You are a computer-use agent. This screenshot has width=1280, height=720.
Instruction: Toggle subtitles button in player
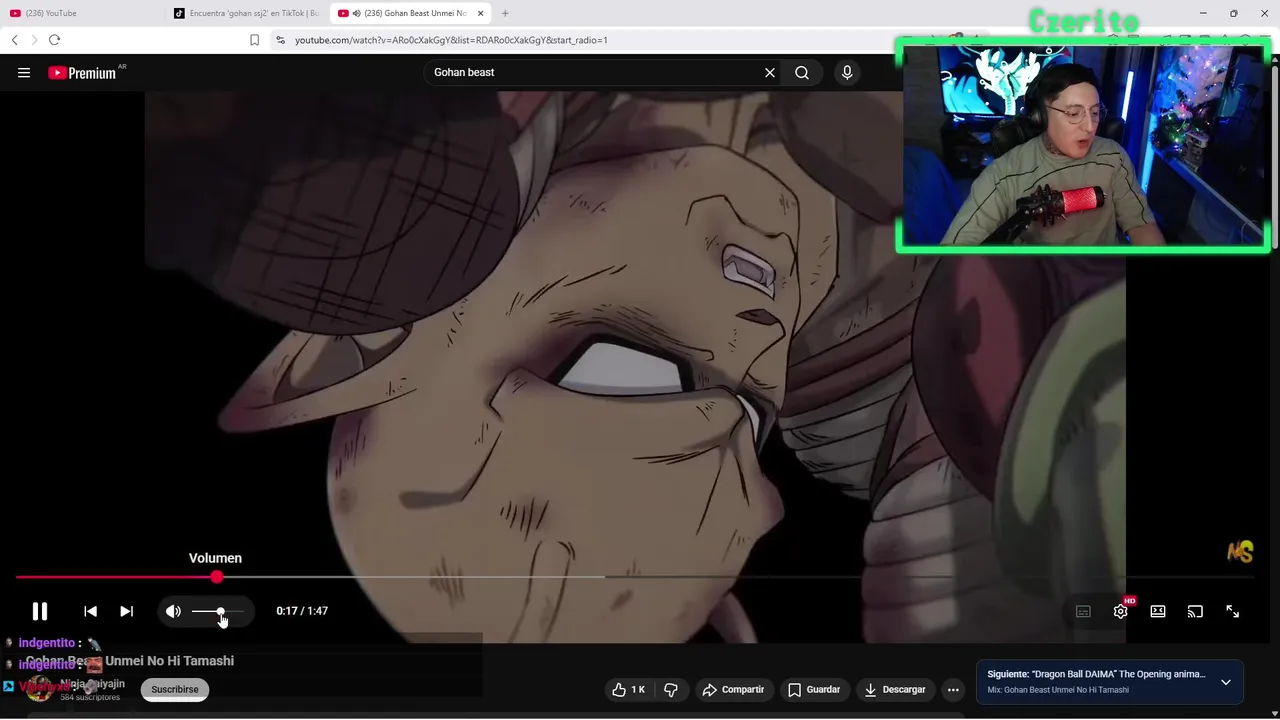coord(1083,611)
